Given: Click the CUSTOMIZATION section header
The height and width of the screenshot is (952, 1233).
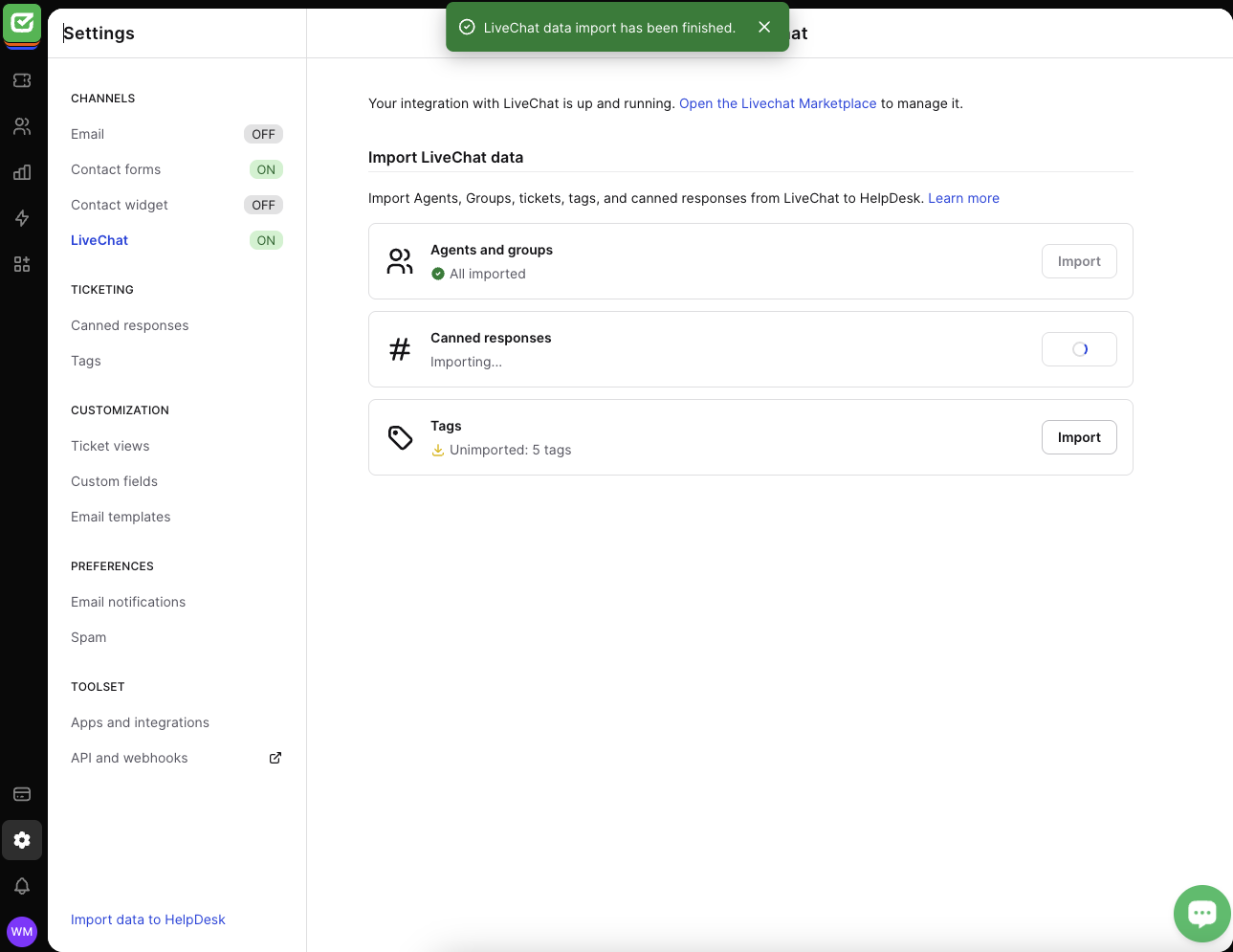Looking at the screenshot, I should pyautogui.click(x=120, y=410).
